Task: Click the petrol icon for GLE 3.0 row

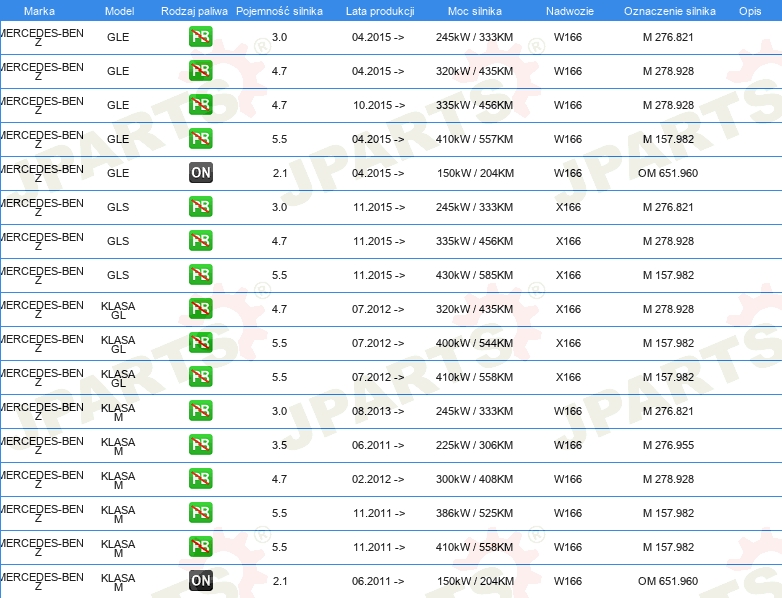Action: tap(200, 37)
